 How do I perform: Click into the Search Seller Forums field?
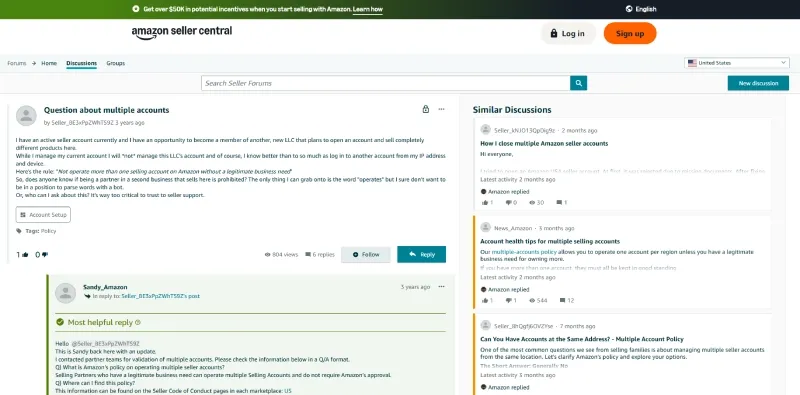pyautogui.click(x=386, y=83)
